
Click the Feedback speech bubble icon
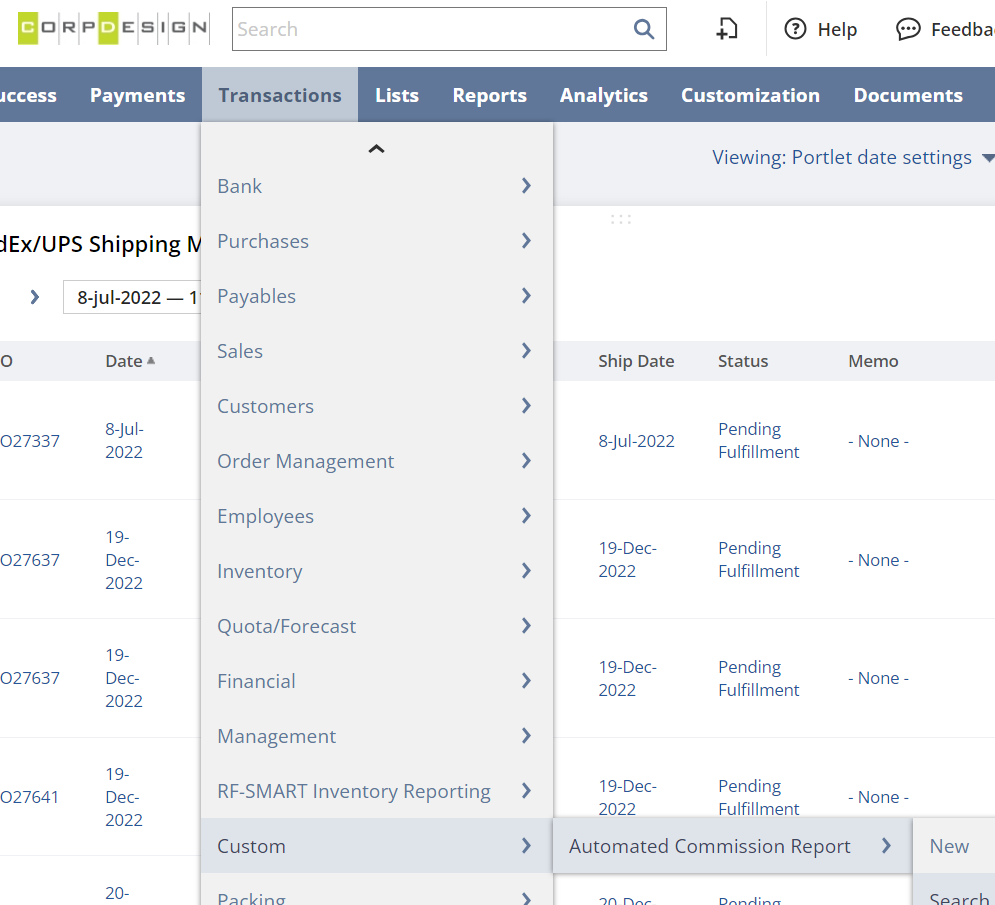(908, 29)
